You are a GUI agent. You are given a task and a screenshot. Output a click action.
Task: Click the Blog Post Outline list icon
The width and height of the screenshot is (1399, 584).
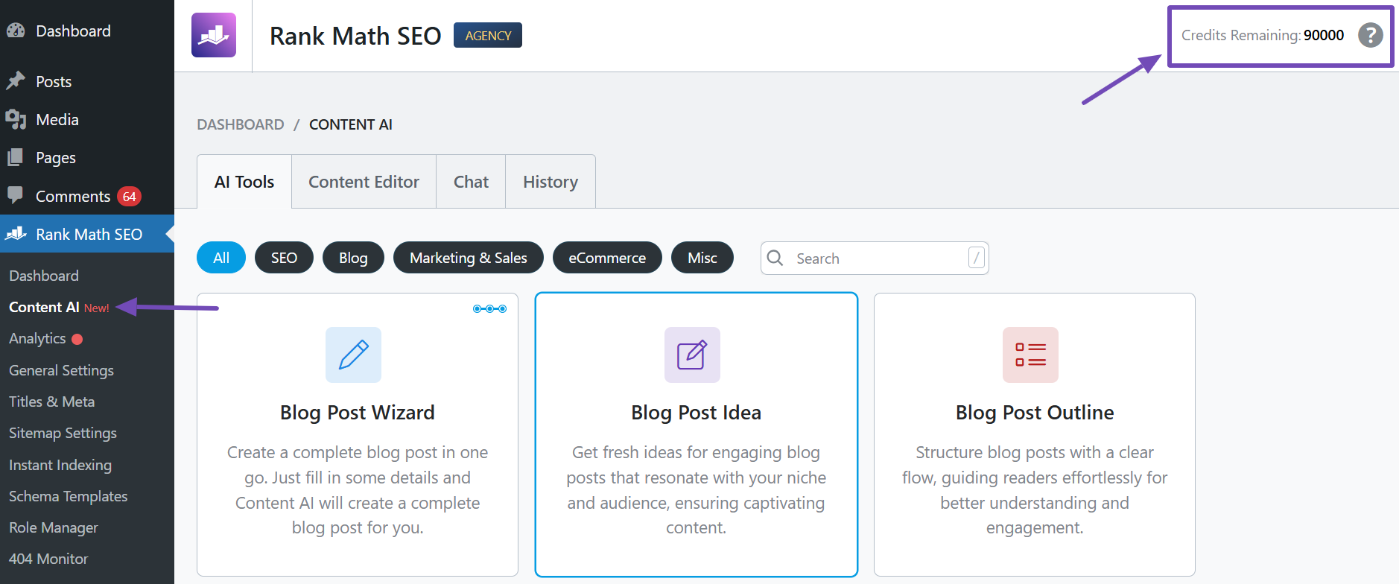[1030, 355]
